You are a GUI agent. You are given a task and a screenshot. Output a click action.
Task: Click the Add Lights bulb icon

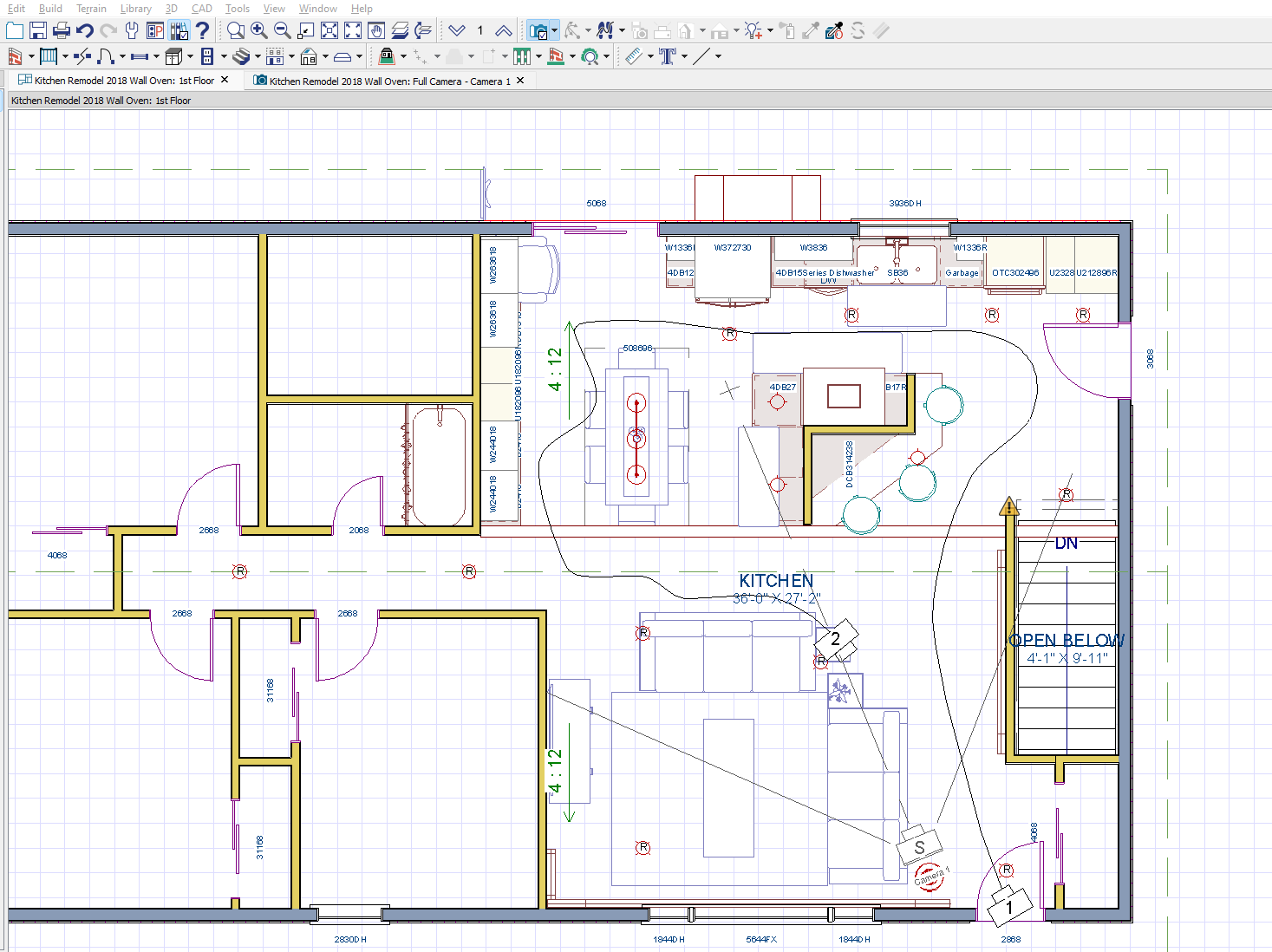[753, 30]
